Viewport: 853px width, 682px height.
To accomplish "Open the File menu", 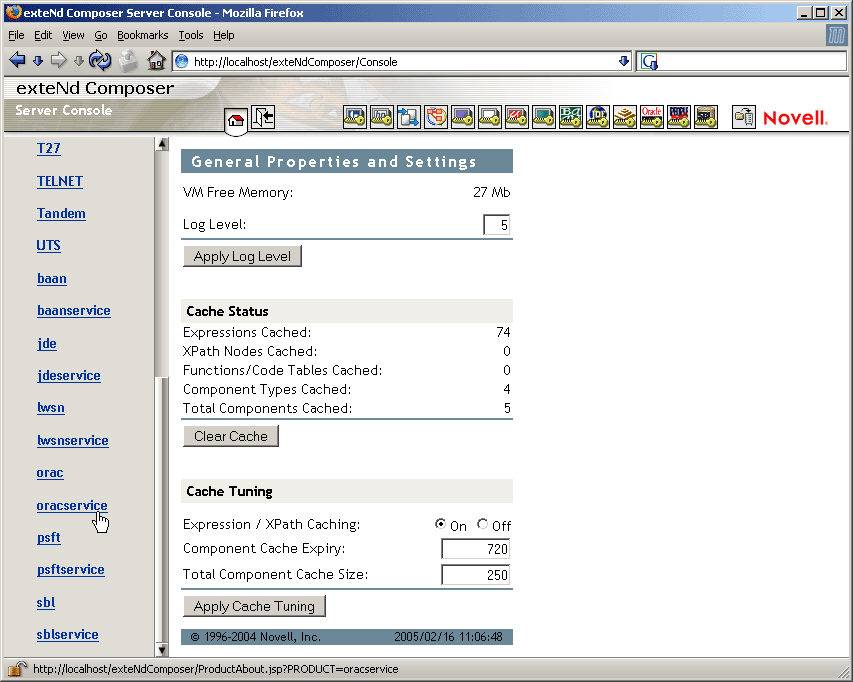I will point(16,35).
